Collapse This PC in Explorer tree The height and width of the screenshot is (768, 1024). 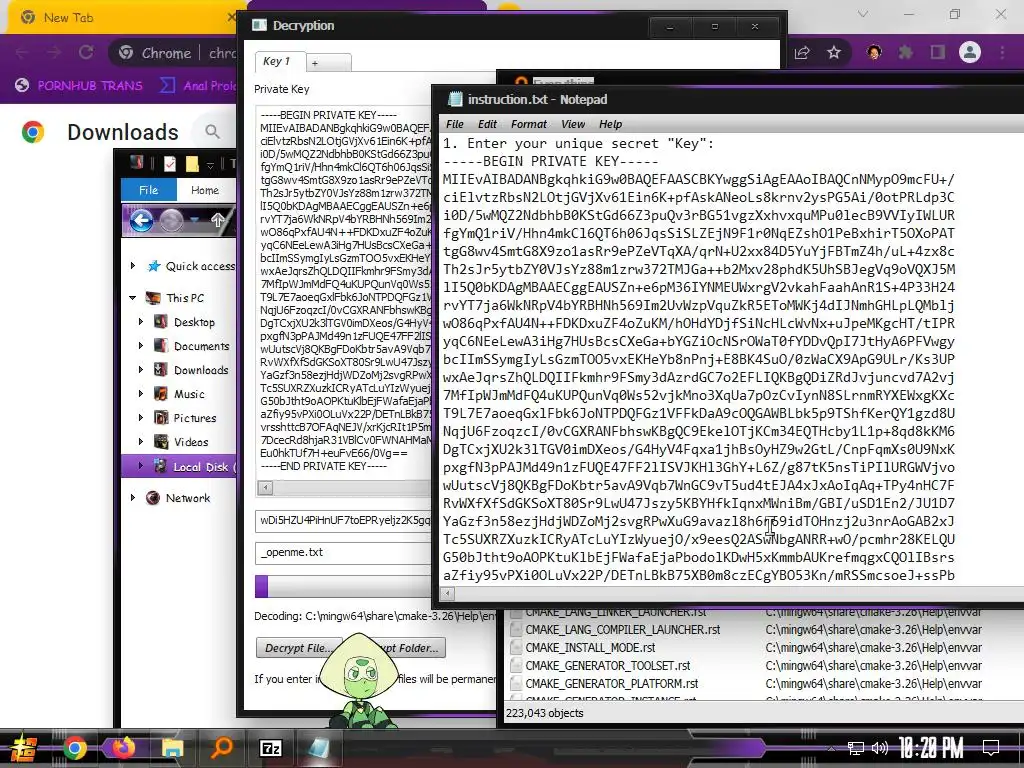coord(133,298)
